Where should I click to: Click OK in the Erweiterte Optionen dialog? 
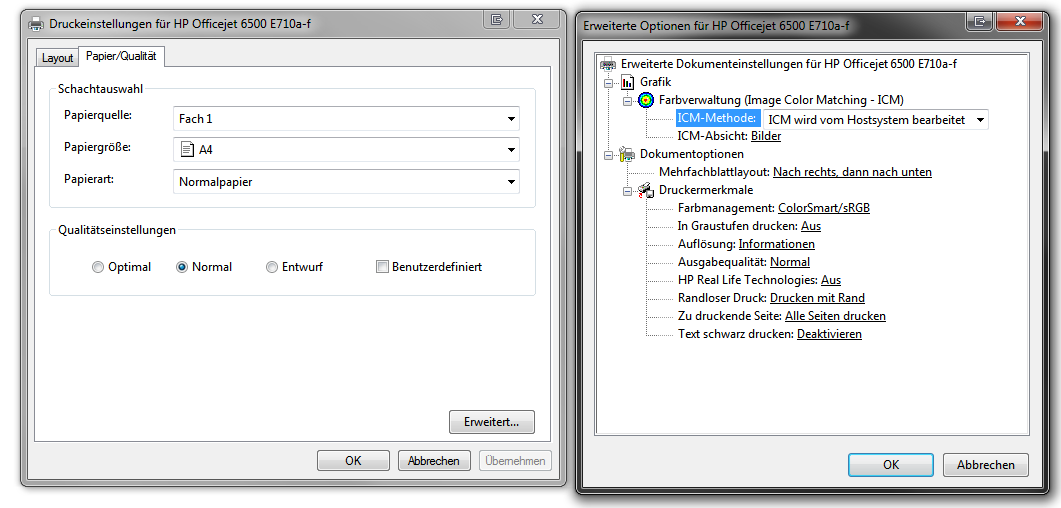pyautogui.click(x=890, y=465)
